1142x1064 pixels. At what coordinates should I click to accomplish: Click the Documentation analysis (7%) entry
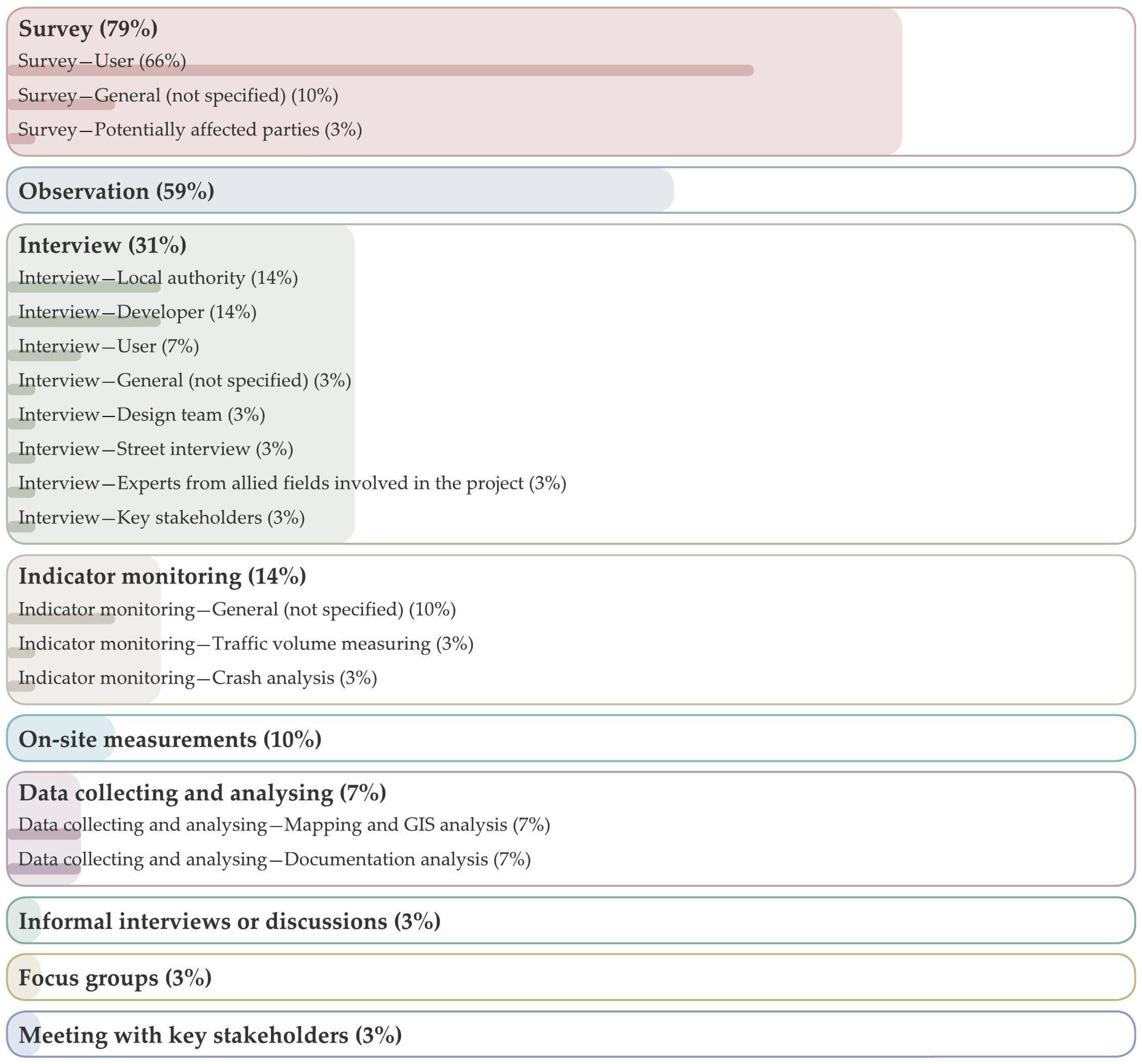pos(274,859)
